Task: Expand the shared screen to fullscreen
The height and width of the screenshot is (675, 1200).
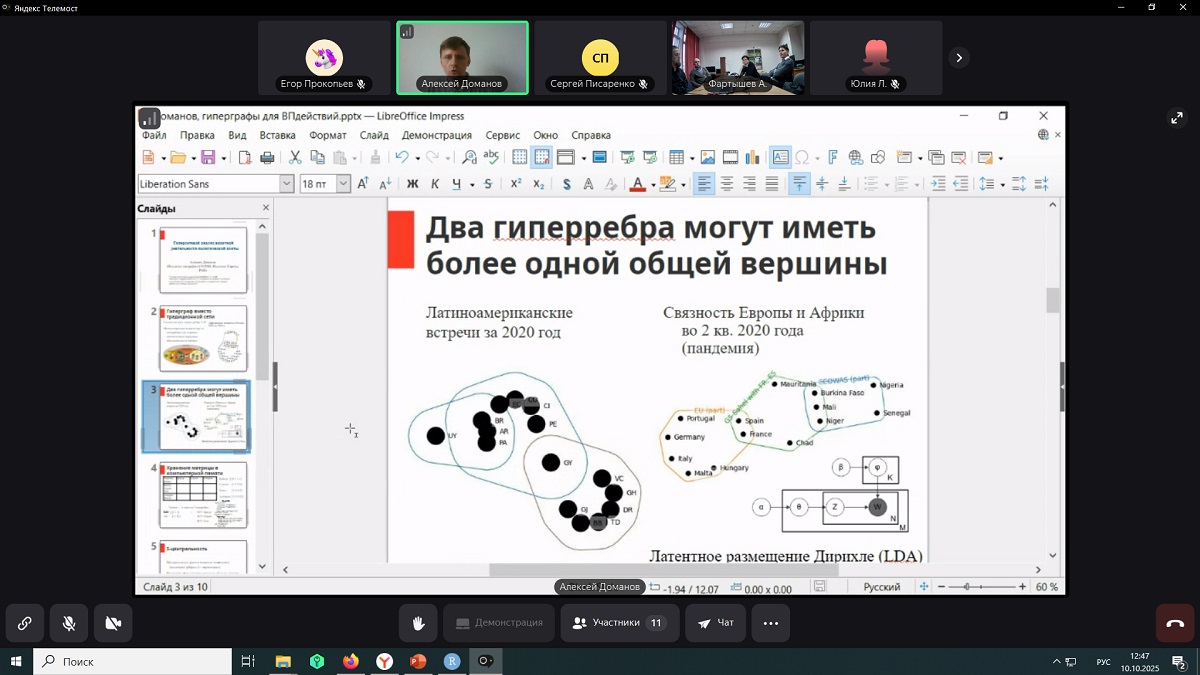Action: pyautogui.click(x=1177, y=118)
